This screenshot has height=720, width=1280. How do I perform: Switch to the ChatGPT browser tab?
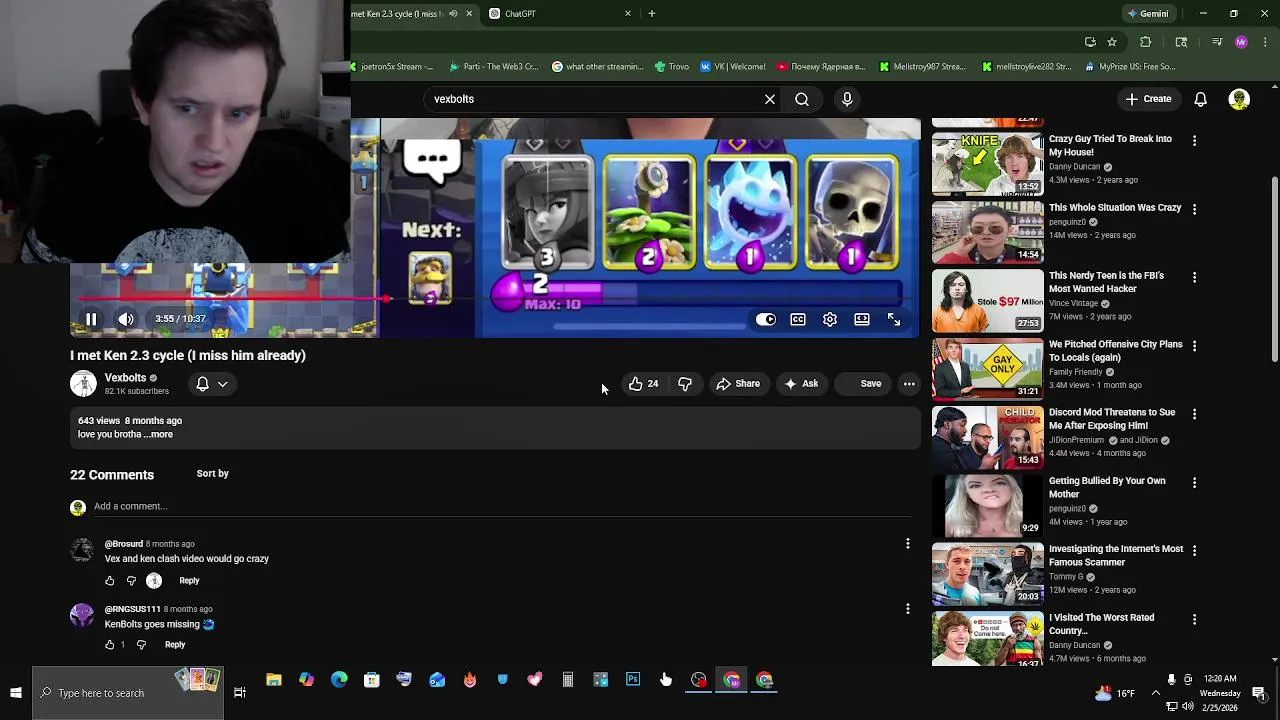click(x=560, y=14)
